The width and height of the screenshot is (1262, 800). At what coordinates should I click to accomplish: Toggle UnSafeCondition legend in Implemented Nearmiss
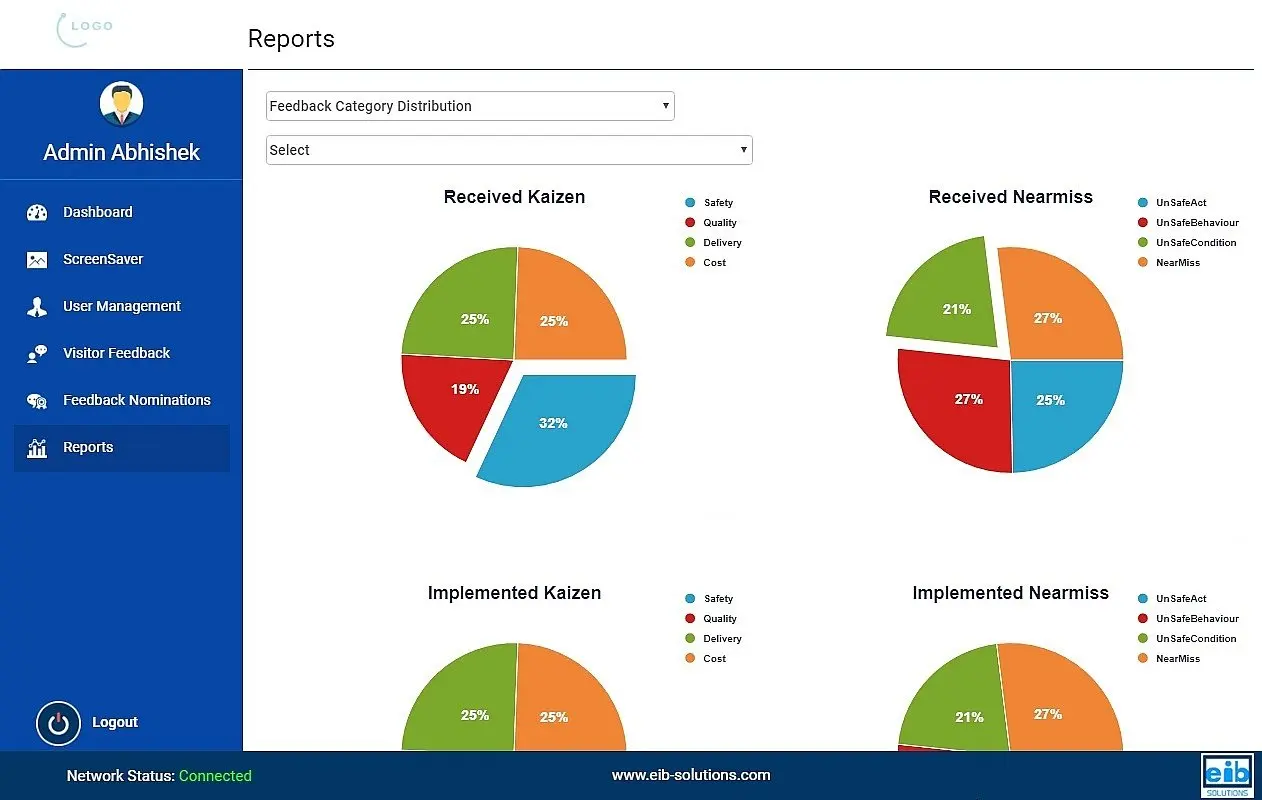coord(1187,639)
